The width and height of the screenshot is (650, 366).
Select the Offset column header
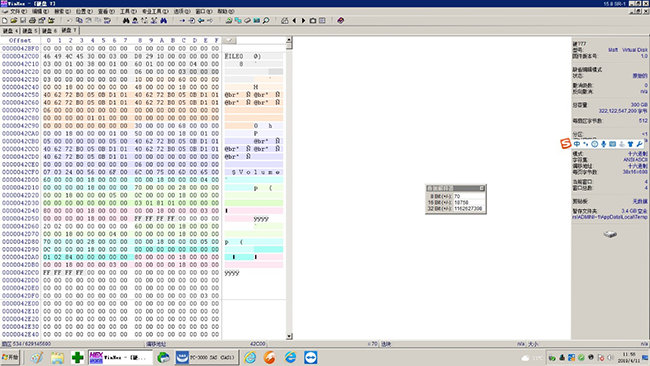pos(20,40)
